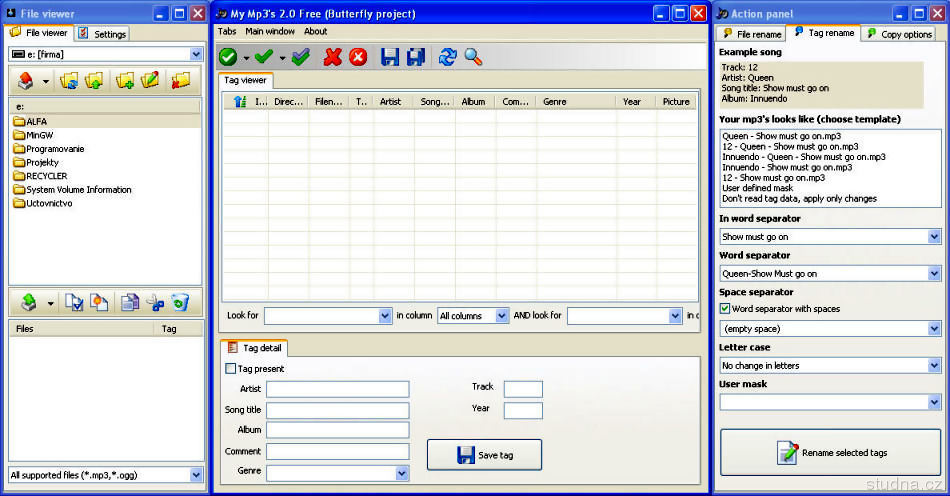Viewport: 950px width, 496px height.
Task: Click the red X uncheck icon
Action: [x=332, y=57]
